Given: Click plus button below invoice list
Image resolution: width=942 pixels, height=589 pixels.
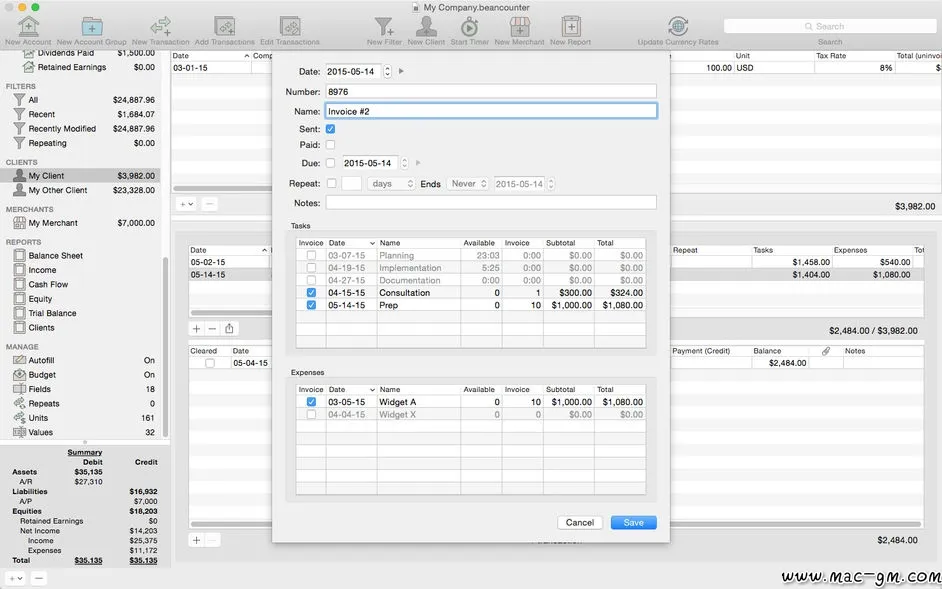Looking at the screenshot, I should [x=196, y=329].
